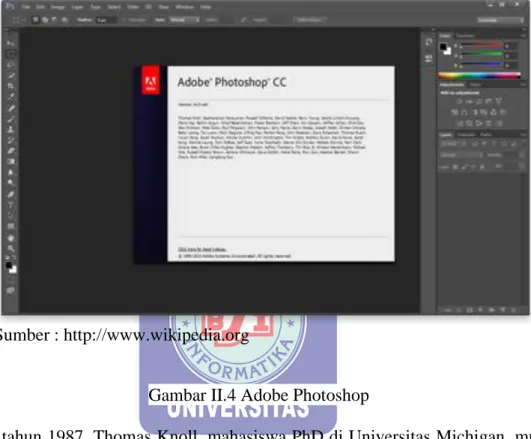531x439 pixels.
Task: Open the Color panel flyout menu
Action: tap(524, 36)
